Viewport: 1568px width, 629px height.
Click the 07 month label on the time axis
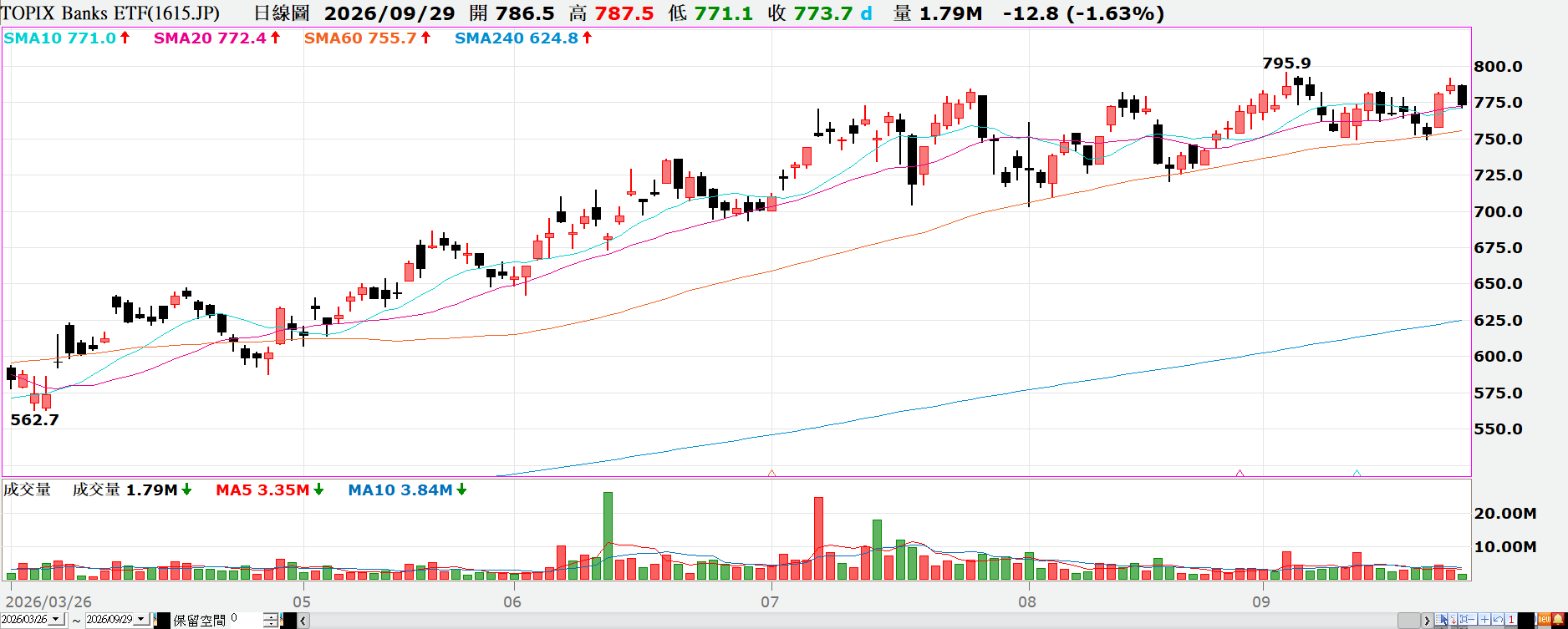pyautogui.click(x=770, y=601)
